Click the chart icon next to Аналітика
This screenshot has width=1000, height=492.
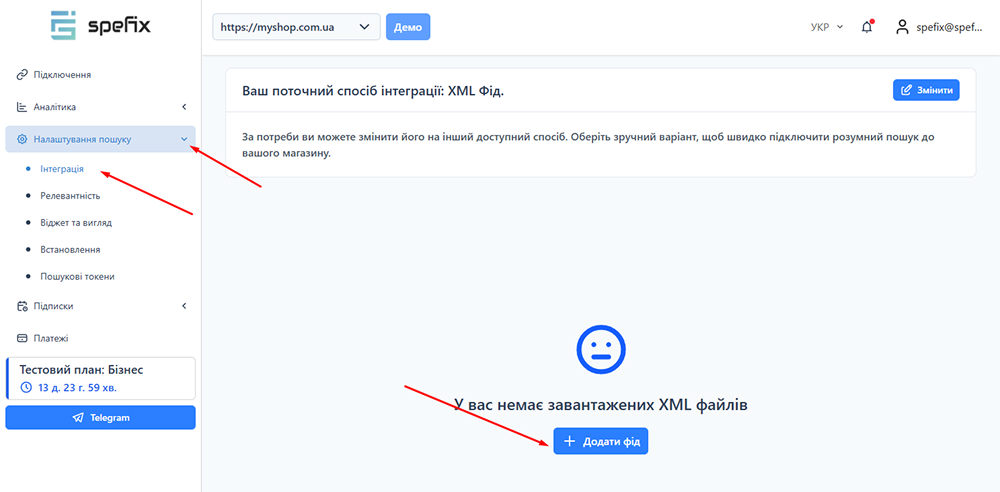(x=21, y=107)
